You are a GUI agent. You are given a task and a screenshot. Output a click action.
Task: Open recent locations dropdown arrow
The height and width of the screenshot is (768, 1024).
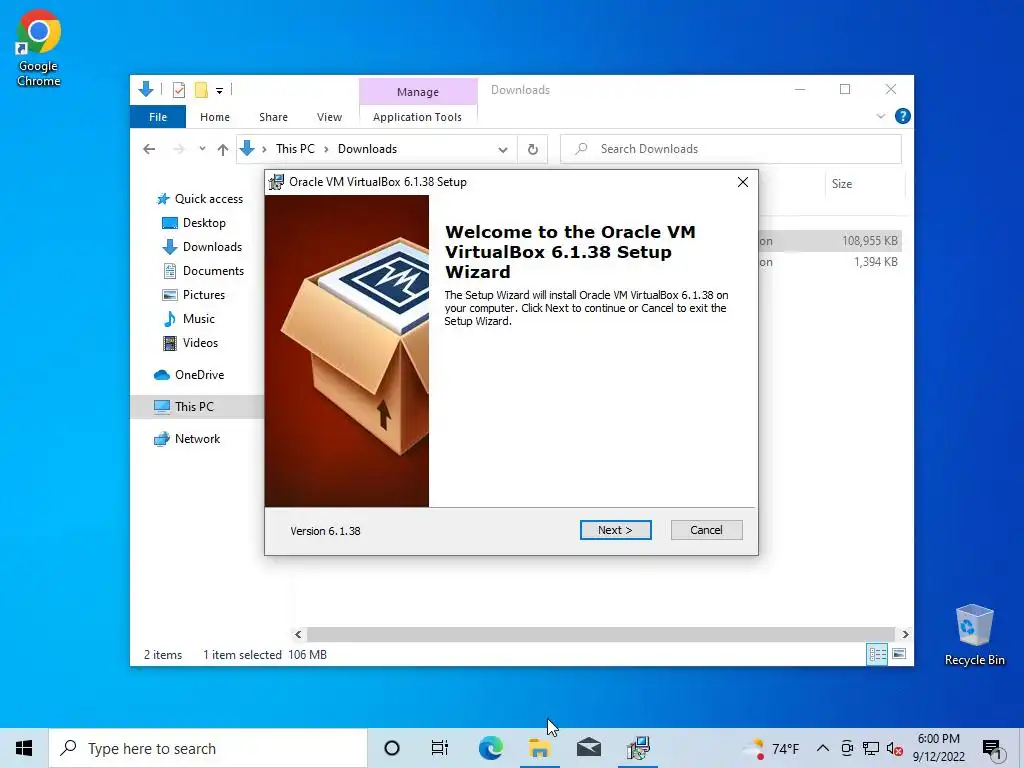click(x=202, y=149)
